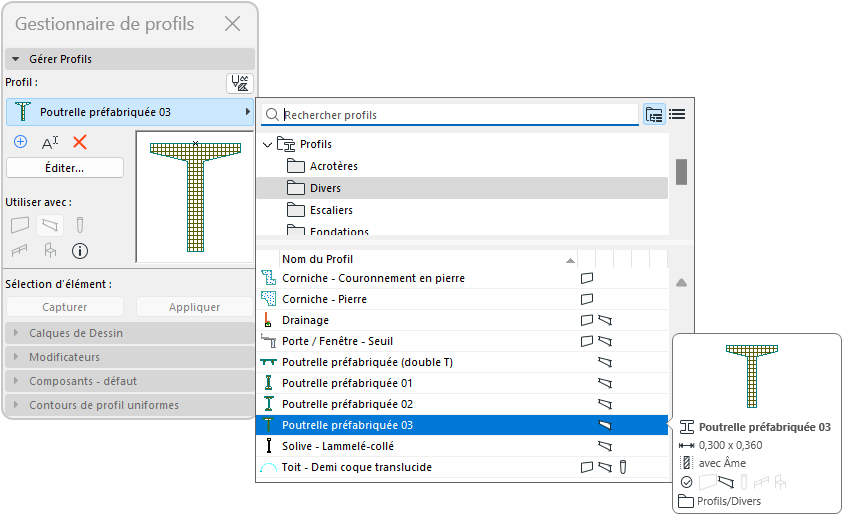The height and width of the screenshot is (515, 843).
Task: Select Corniche - Couronnement en pierre profile
Action: tap(462, 278)
